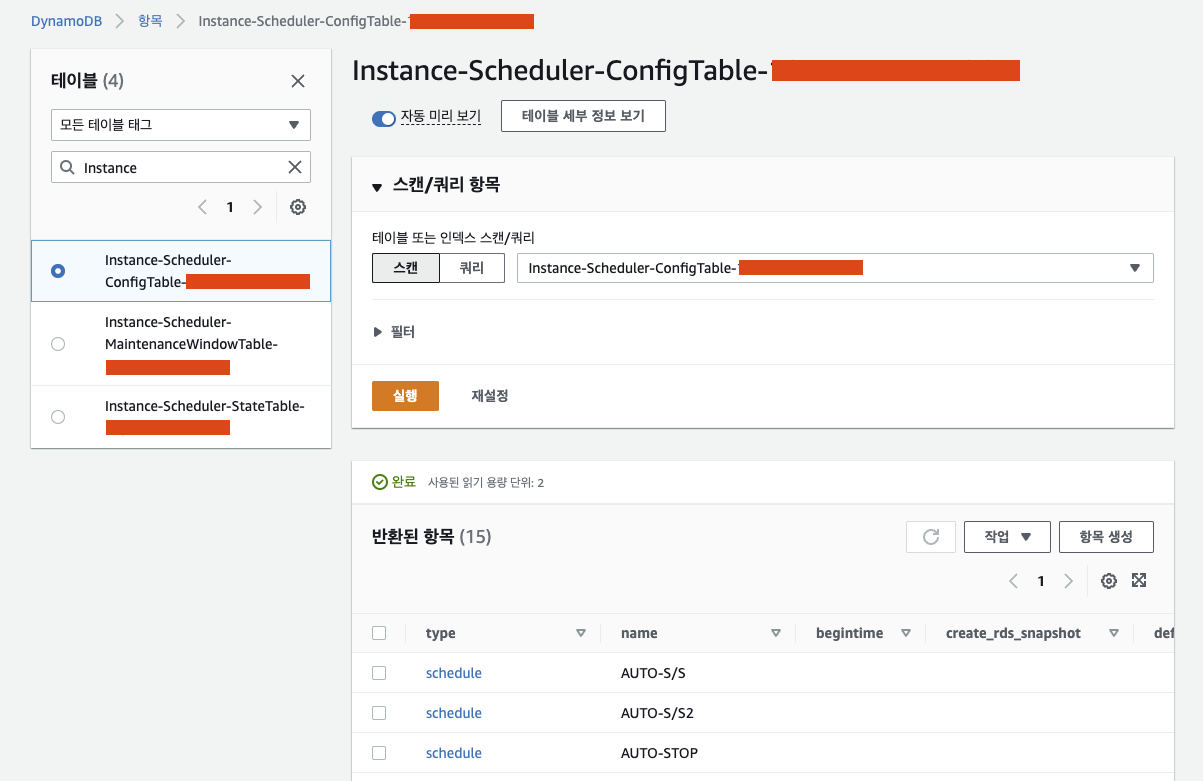Select Instance-Scheduler-ConfigTable radio button
The height and width of the screenshot is (781, 1203).
[58, 271]
